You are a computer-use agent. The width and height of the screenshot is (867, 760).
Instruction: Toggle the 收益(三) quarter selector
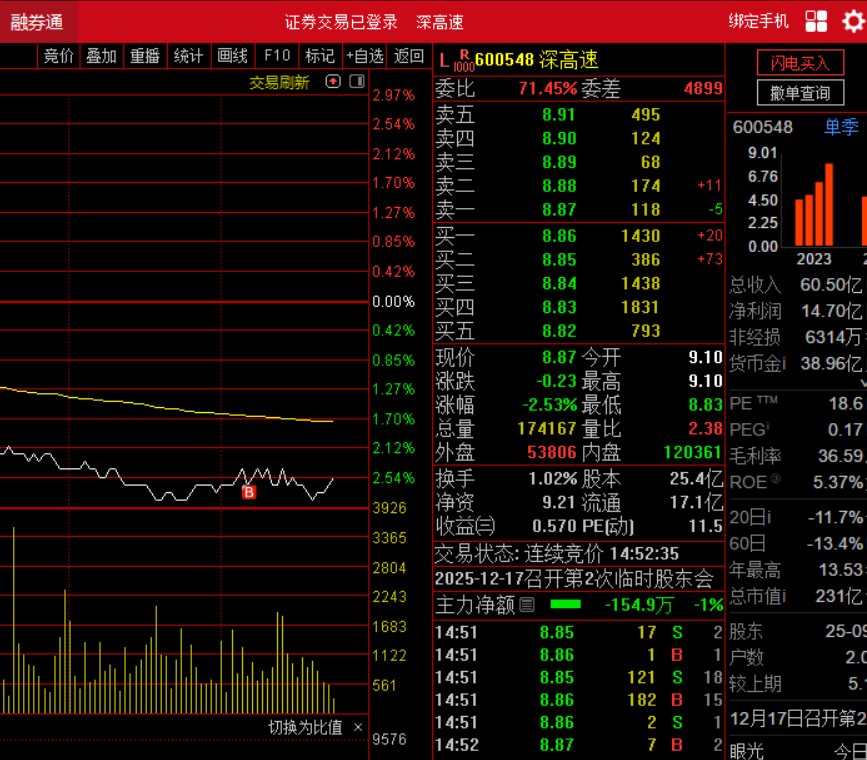465,525
